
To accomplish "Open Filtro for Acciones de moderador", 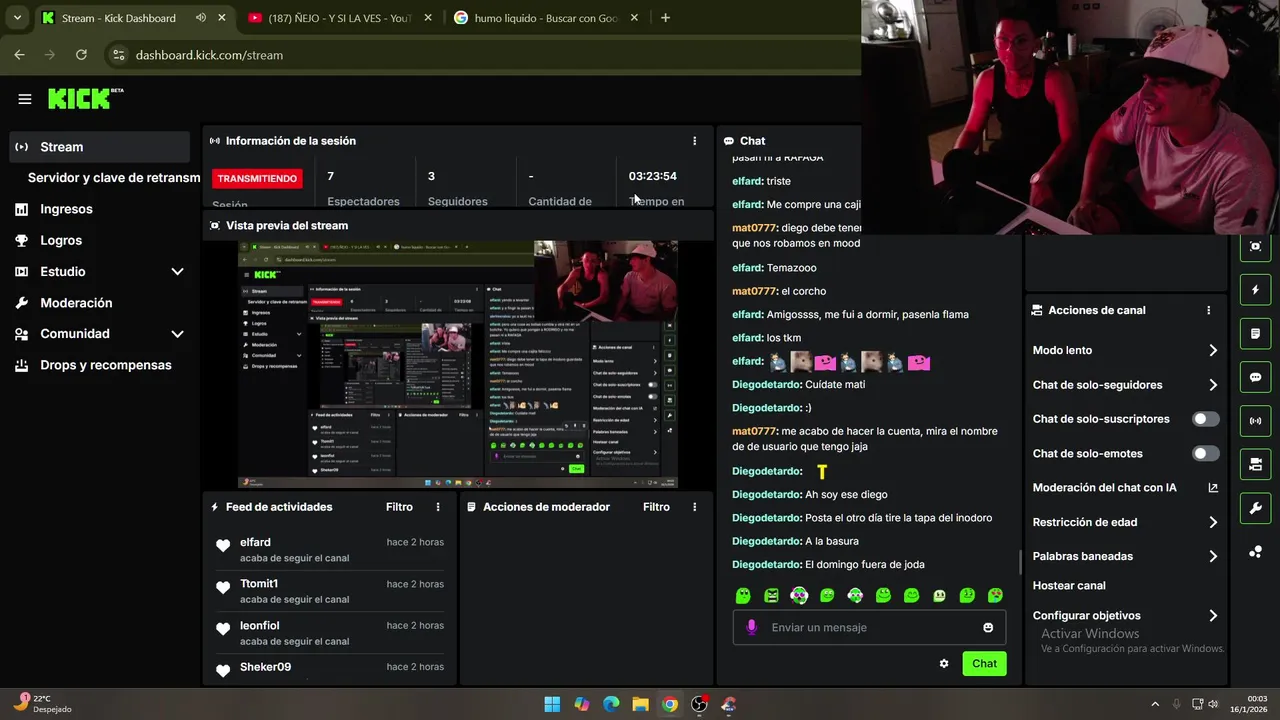I will tap(656, 507).
